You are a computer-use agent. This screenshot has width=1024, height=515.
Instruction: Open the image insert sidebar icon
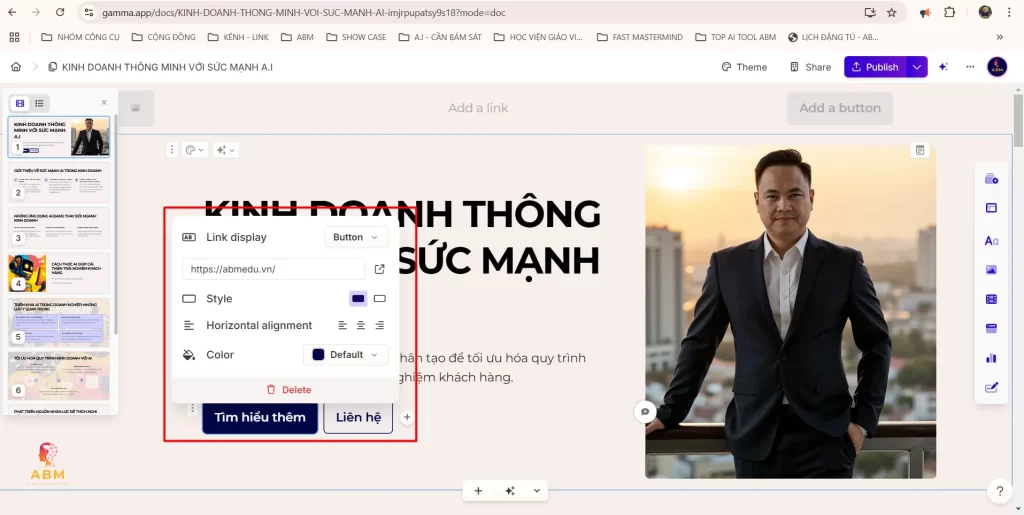[991, 269]
